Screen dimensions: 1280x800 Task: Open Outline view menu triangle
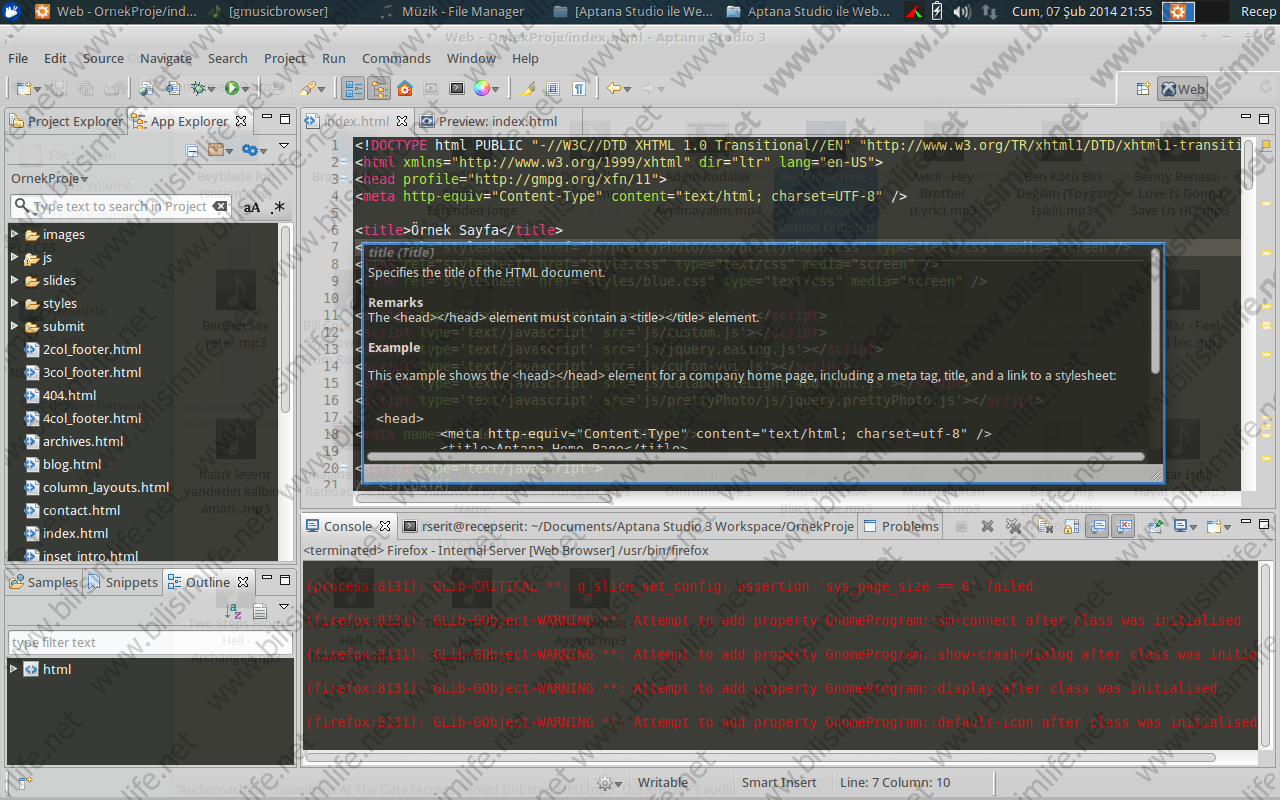pyautogui.click(x=284, y=607)
